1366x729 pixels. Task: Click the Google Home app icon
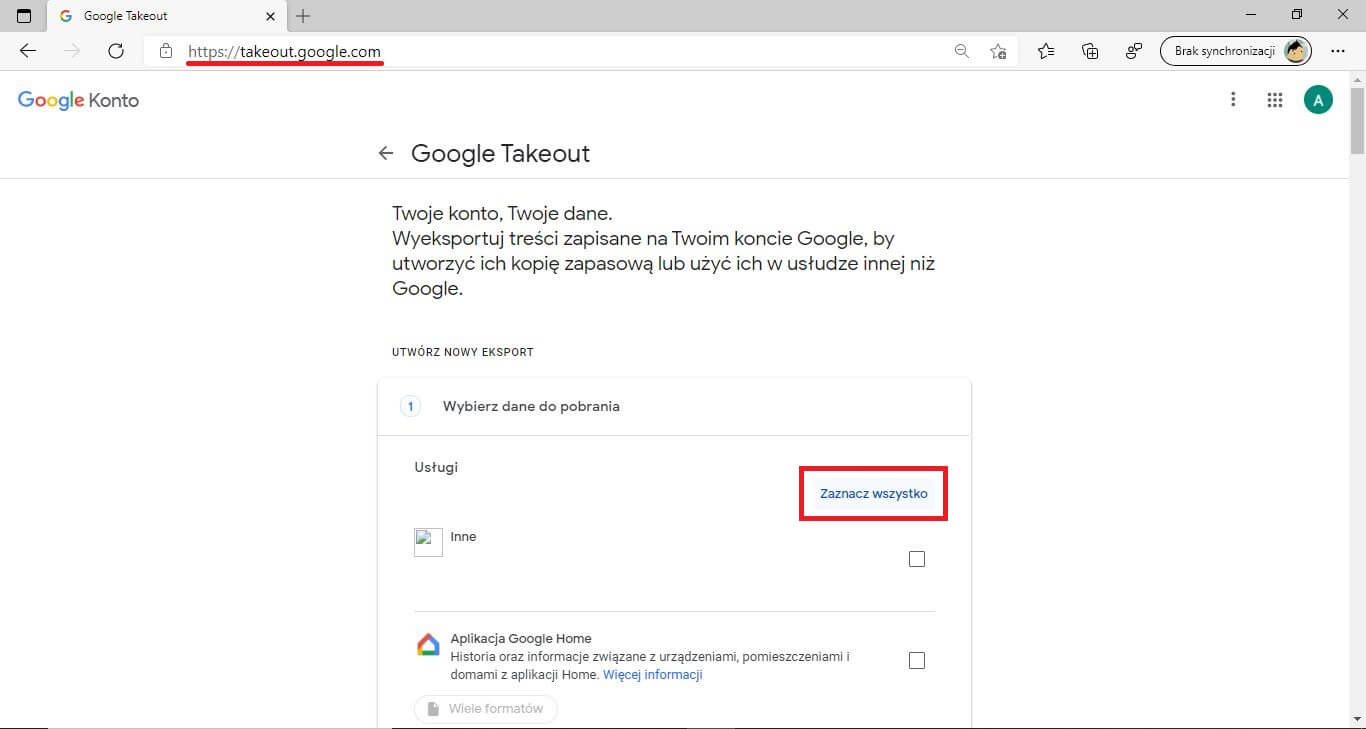click(x=428, y=644)
